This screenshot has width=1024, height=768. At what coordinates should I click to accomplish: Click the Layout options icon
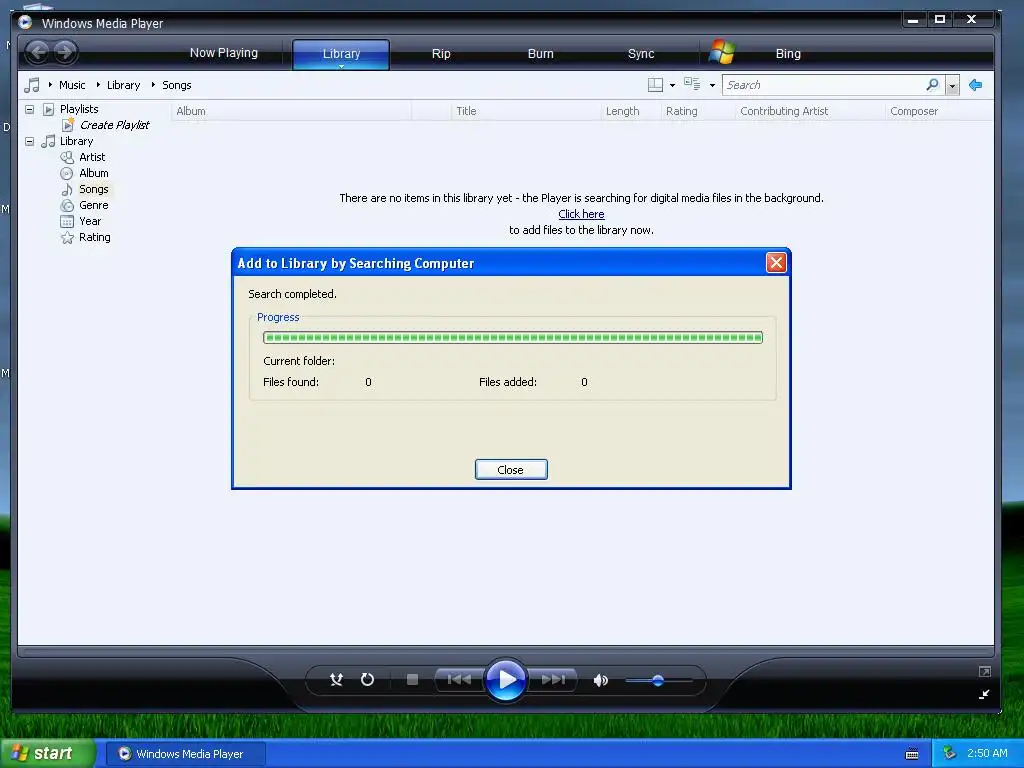click(655, 85)
